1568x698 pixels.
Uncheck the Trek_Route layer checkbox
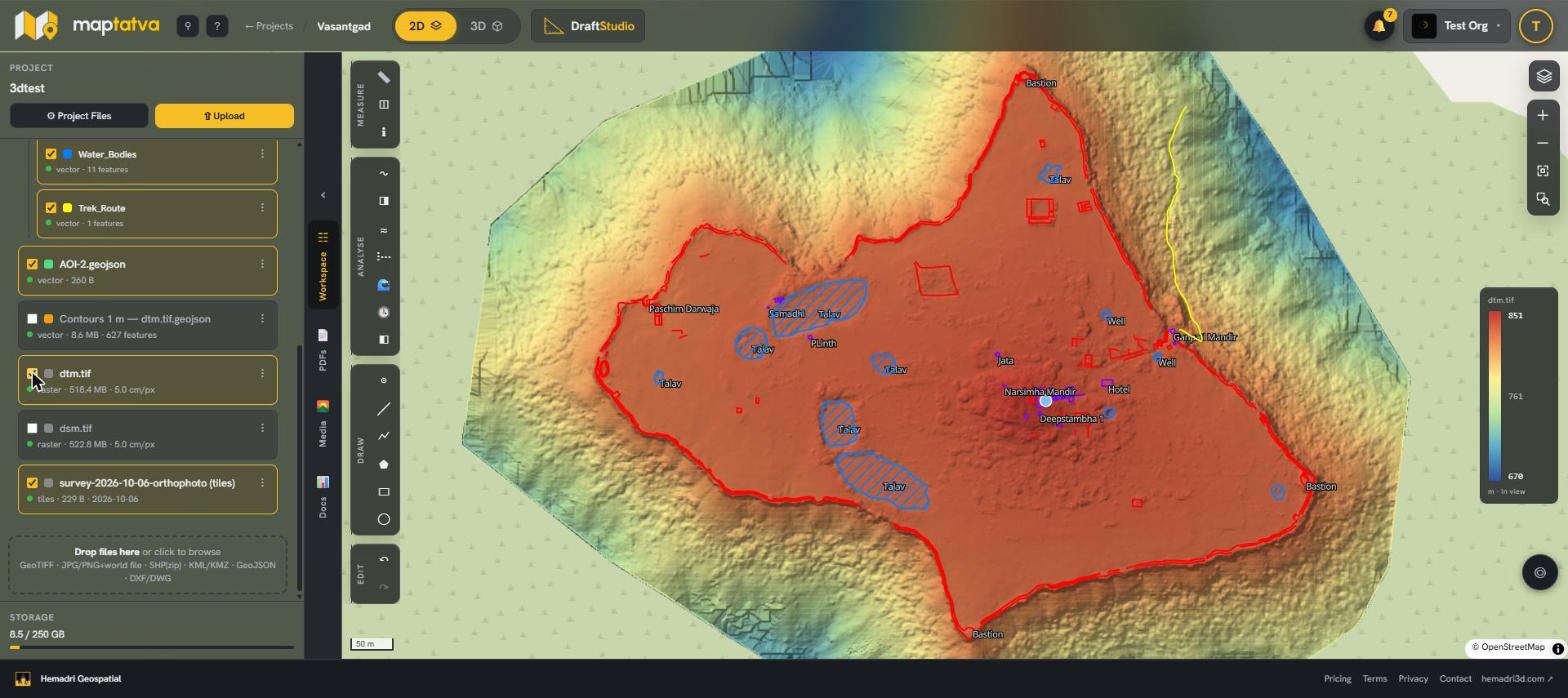[x=51, y=208]
